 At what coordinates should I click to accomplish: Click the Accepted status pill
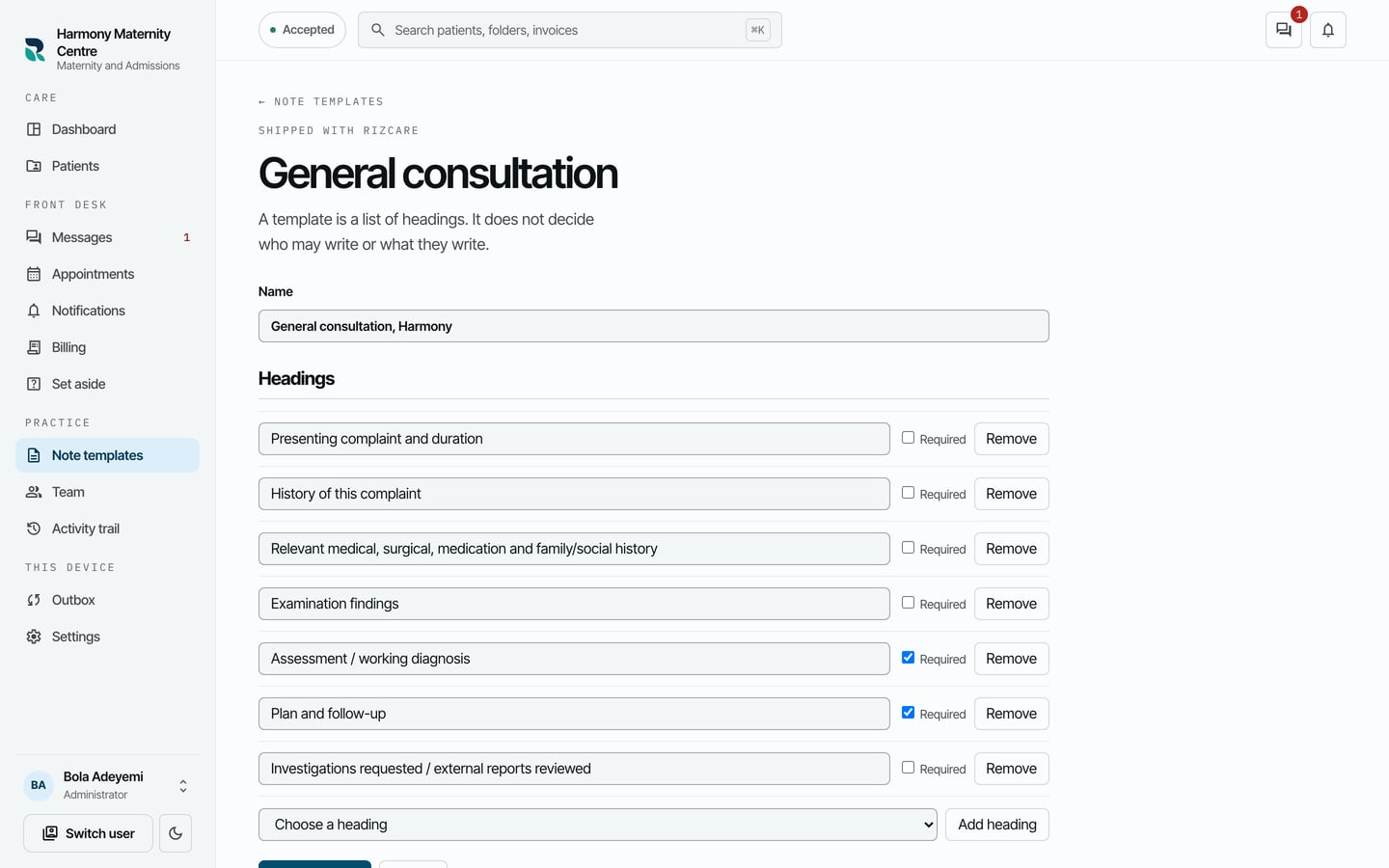302,30
